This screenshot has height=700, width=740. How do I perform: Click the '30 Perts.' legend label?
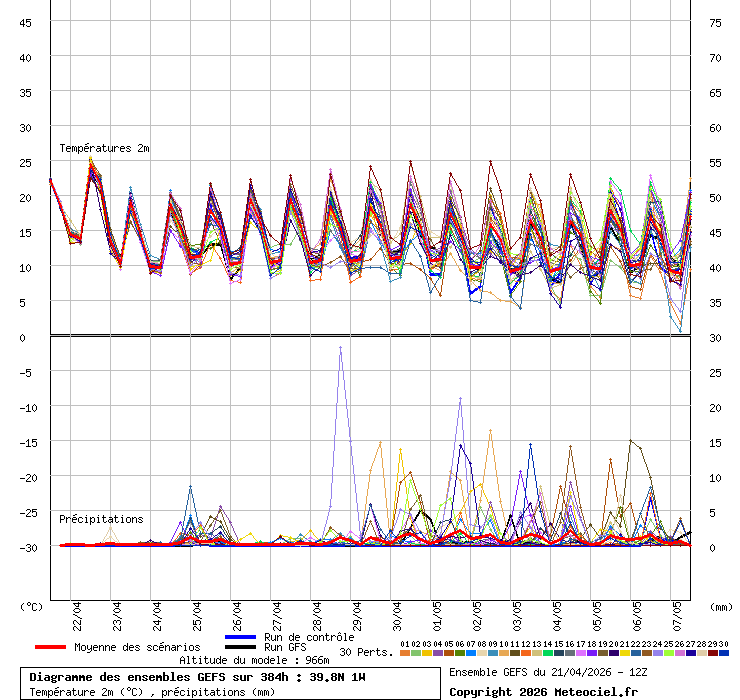366,652
